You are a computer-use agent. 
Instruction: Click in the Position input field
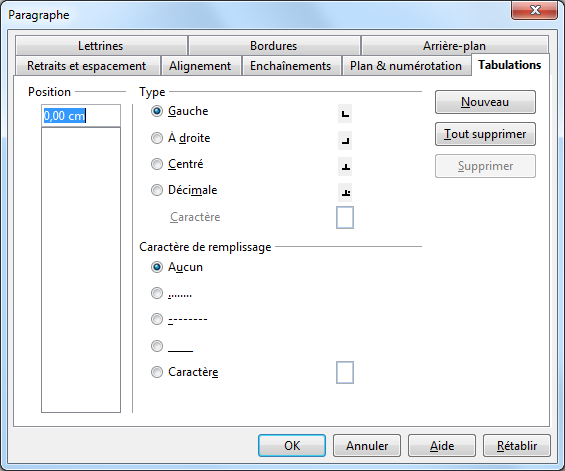pyautogui.click(x=81, y=116)
